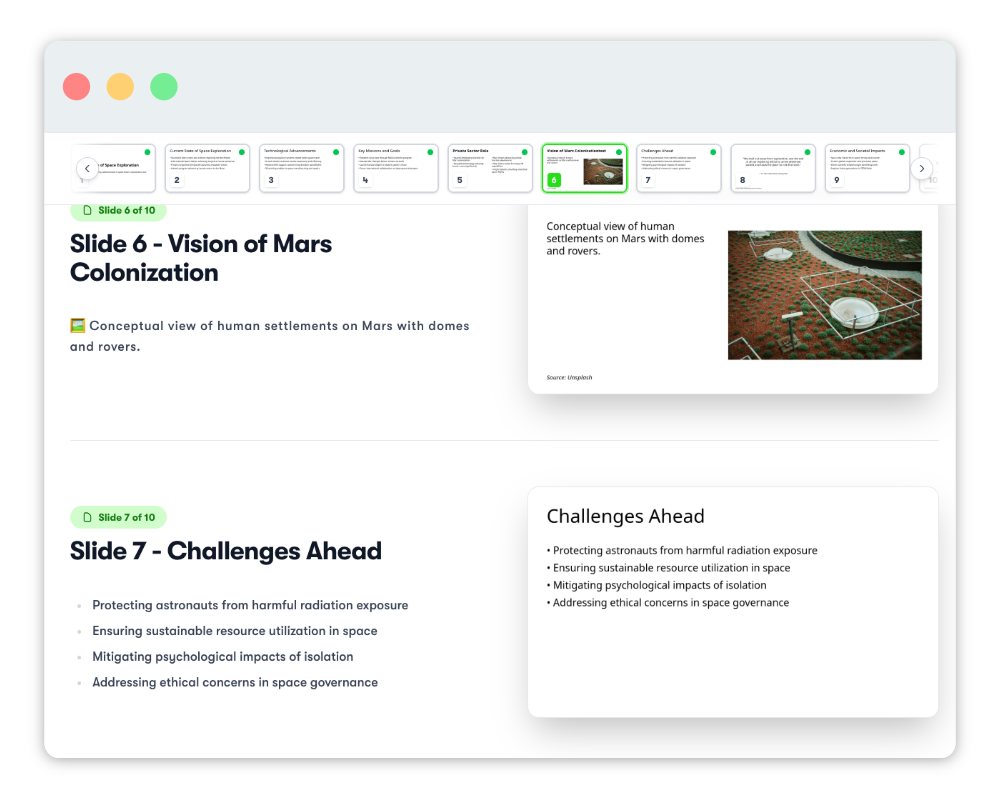Click the right chevron to reveal slide 10
Viewport: 1000px width, 800px height.
[x=922, y=168]
